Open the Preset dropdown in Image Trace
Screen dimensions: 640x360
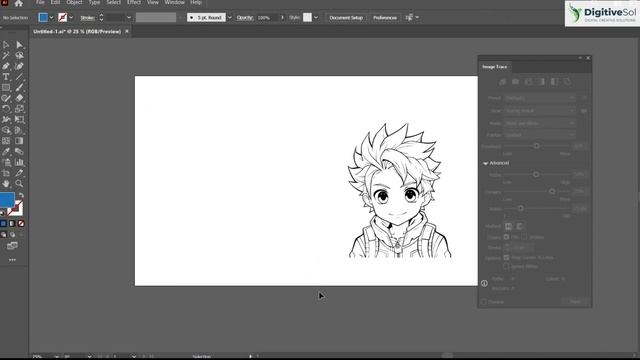(x=540, y=98)
